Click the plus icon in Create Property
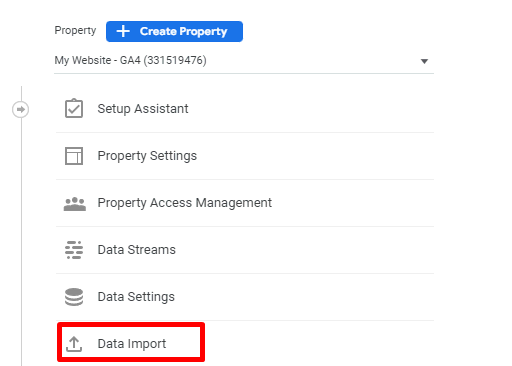The height and width of the screenshot is (366, 512). pyautogui.click(x=123, y=31)
